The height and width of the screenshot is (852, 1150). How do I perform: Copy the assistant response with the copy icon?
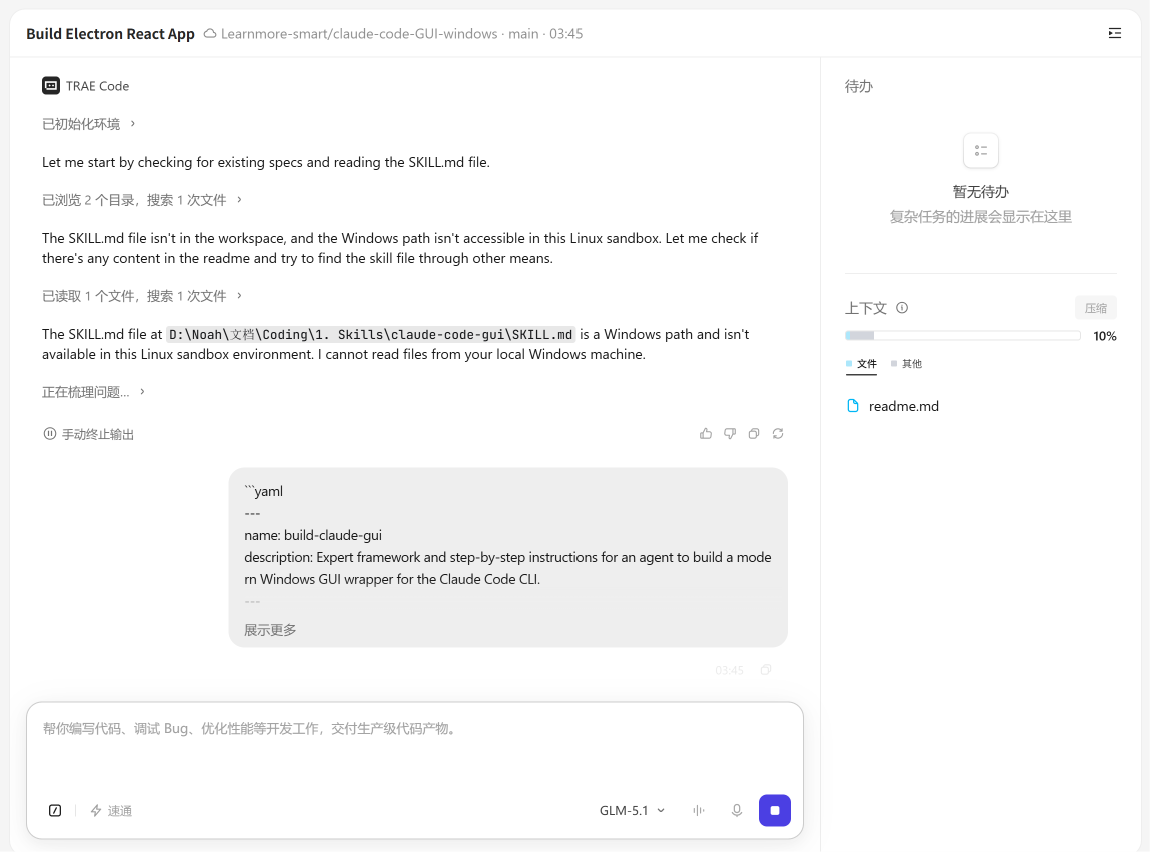pyautogui.click(x=754, y=433)
